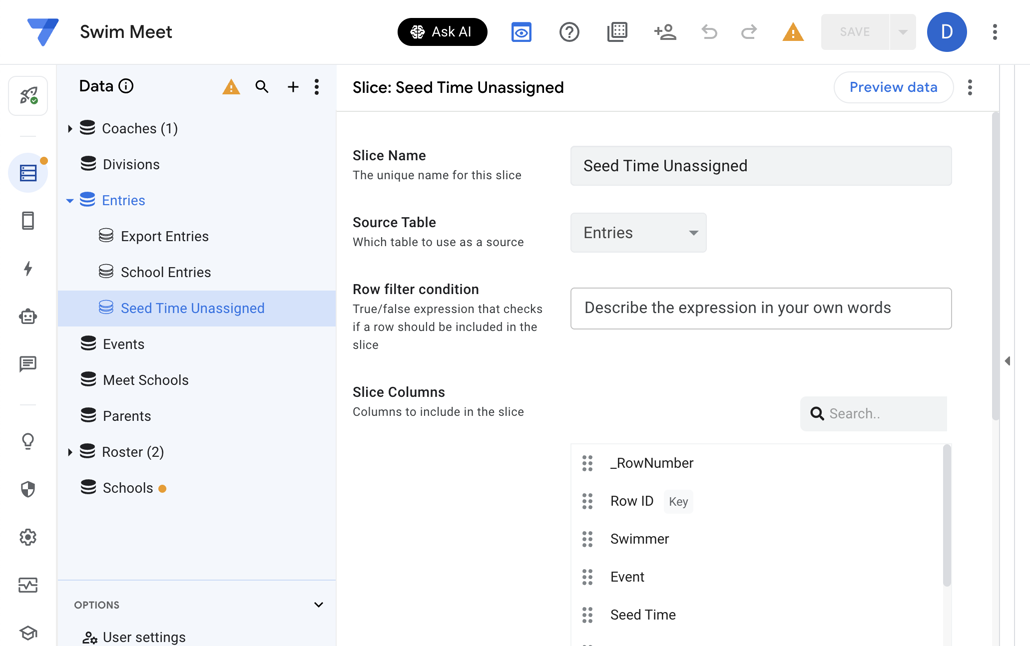
Task: Open the Source Table dropdown
Action: click(638, 233)
